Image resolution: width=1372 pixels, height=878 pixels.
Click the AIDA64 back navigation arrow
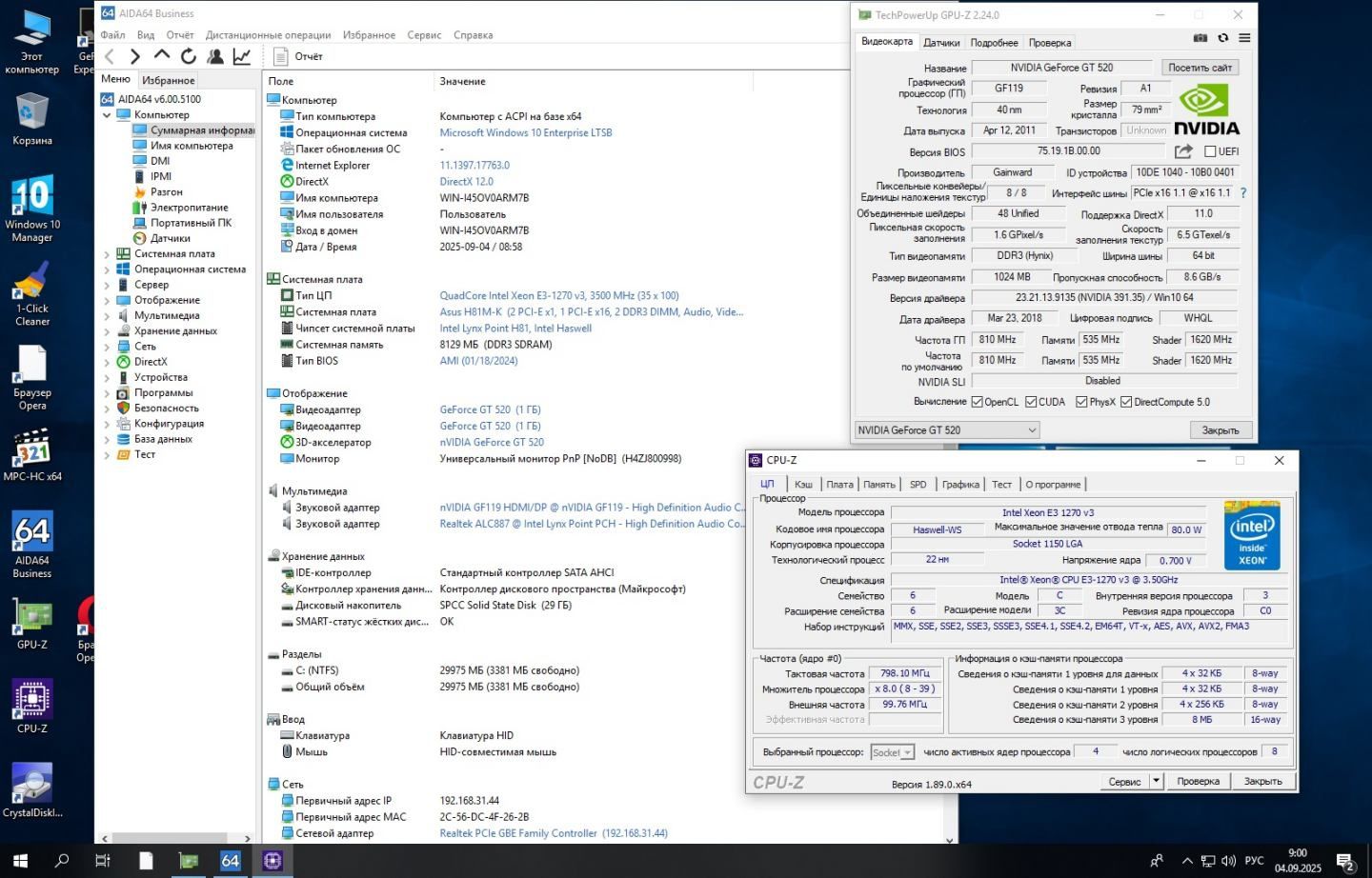coord(110,57)
